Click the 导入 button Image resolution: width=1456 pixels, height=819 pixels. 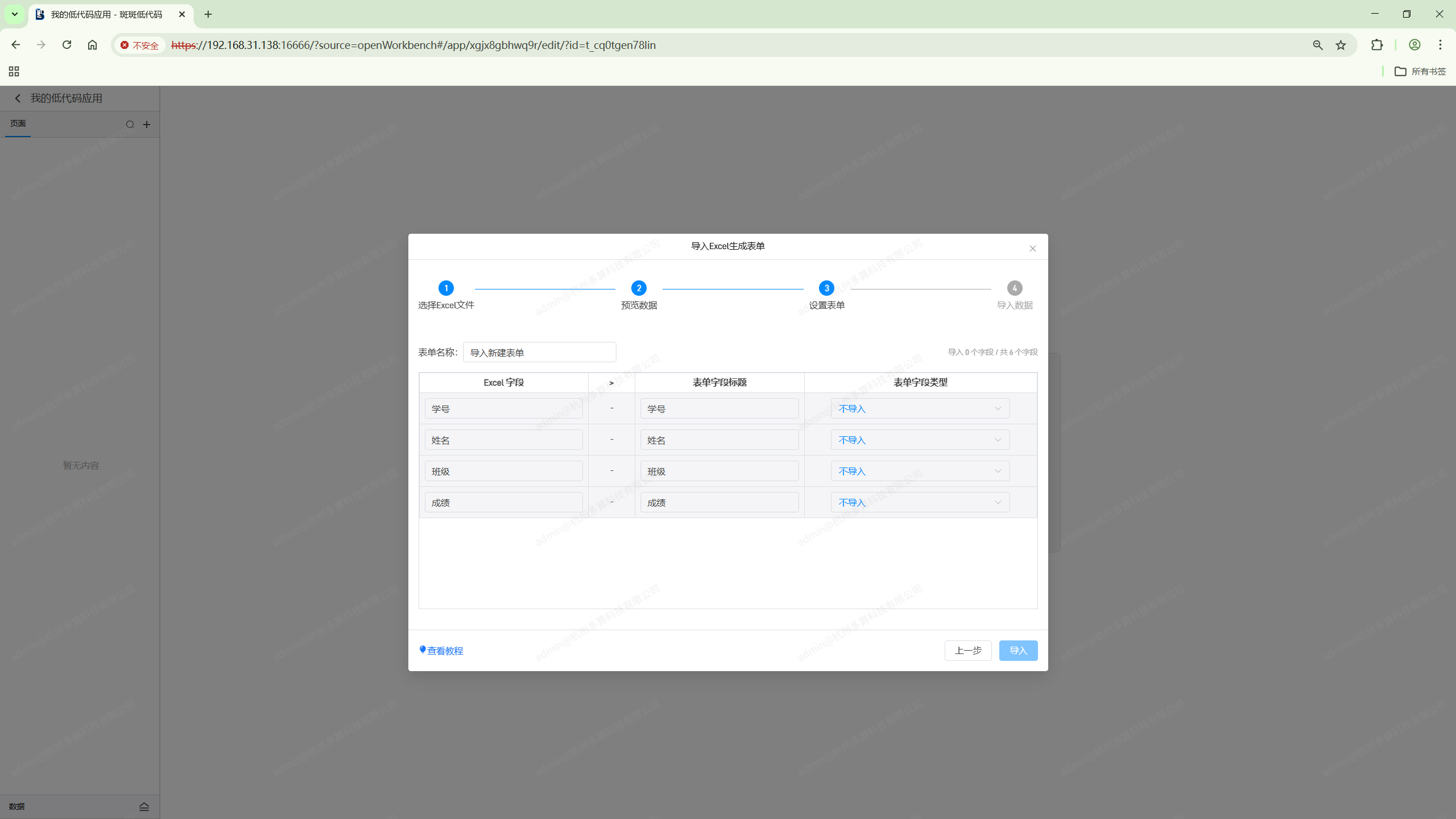1017,650
